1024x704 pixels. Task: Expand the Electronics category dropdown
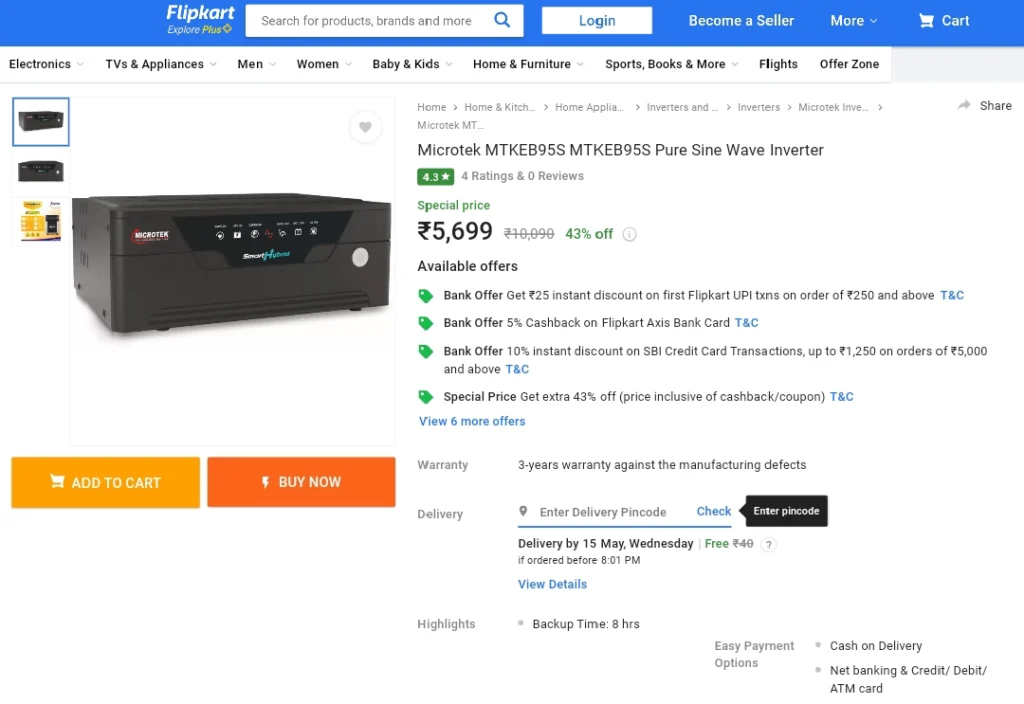point(46,64)
